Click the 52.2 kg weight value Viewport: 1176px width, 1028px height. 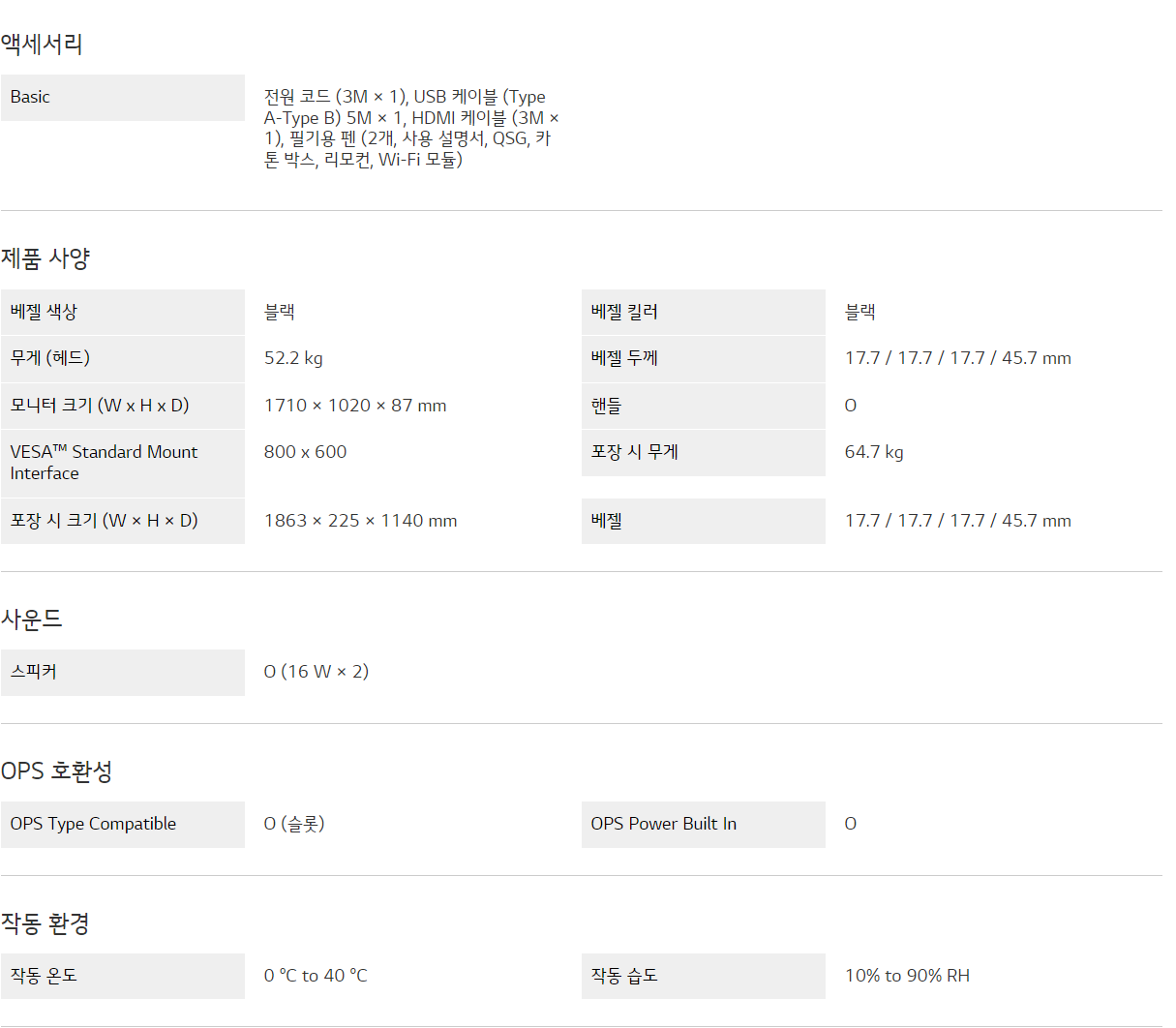(293, 358)
